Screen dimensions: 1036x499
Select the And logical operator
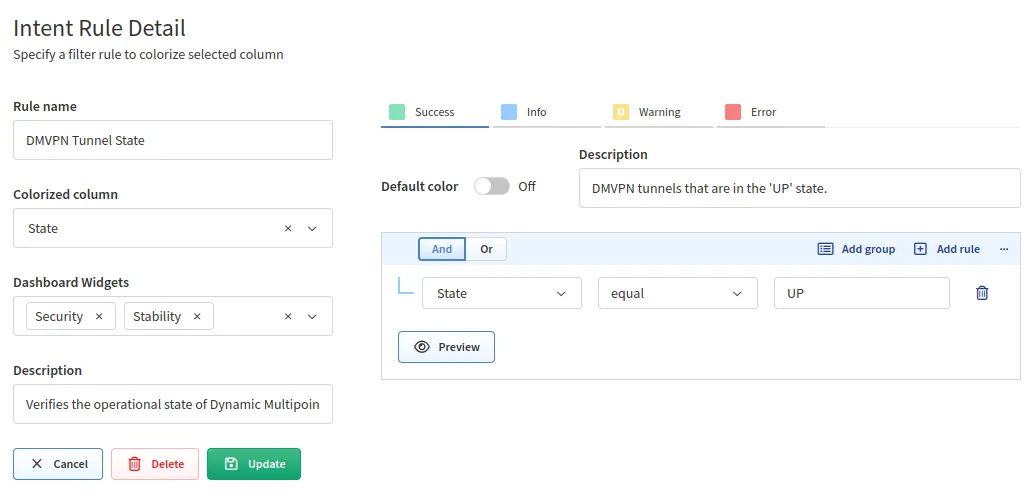click(442, 249)
